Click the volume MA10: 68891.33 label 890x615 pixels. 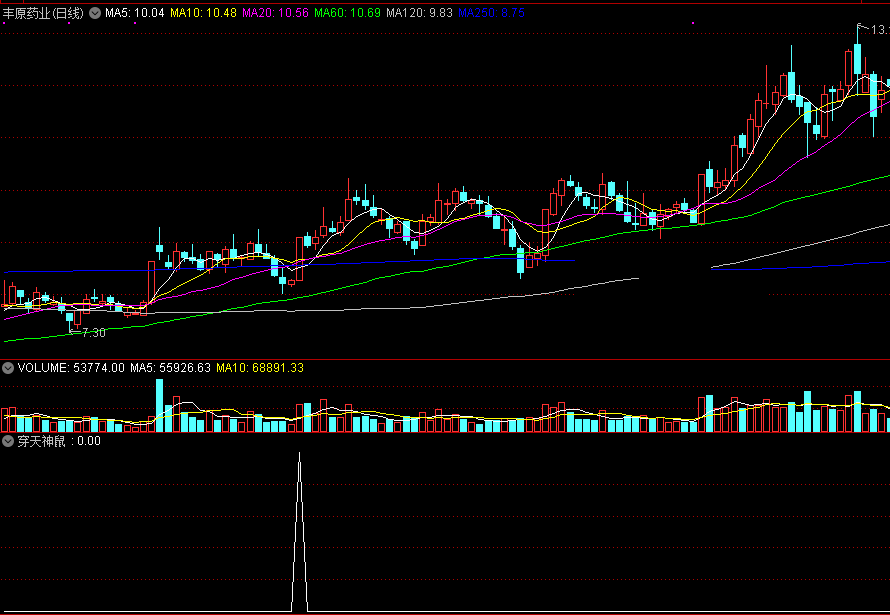[x=260, y=368]
